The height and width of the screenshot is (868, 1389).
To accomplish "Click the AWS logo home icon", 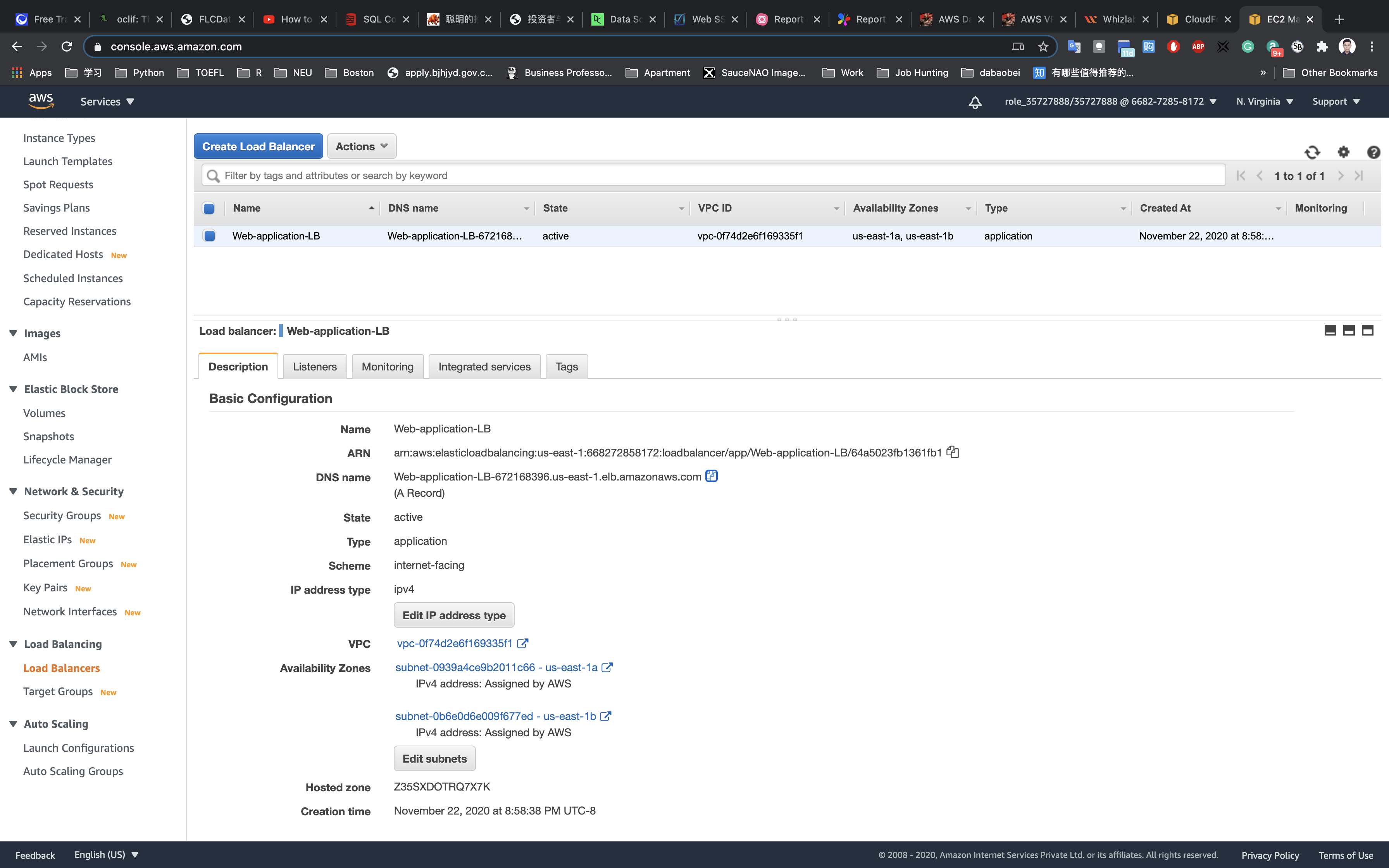I will click(41, 101).
